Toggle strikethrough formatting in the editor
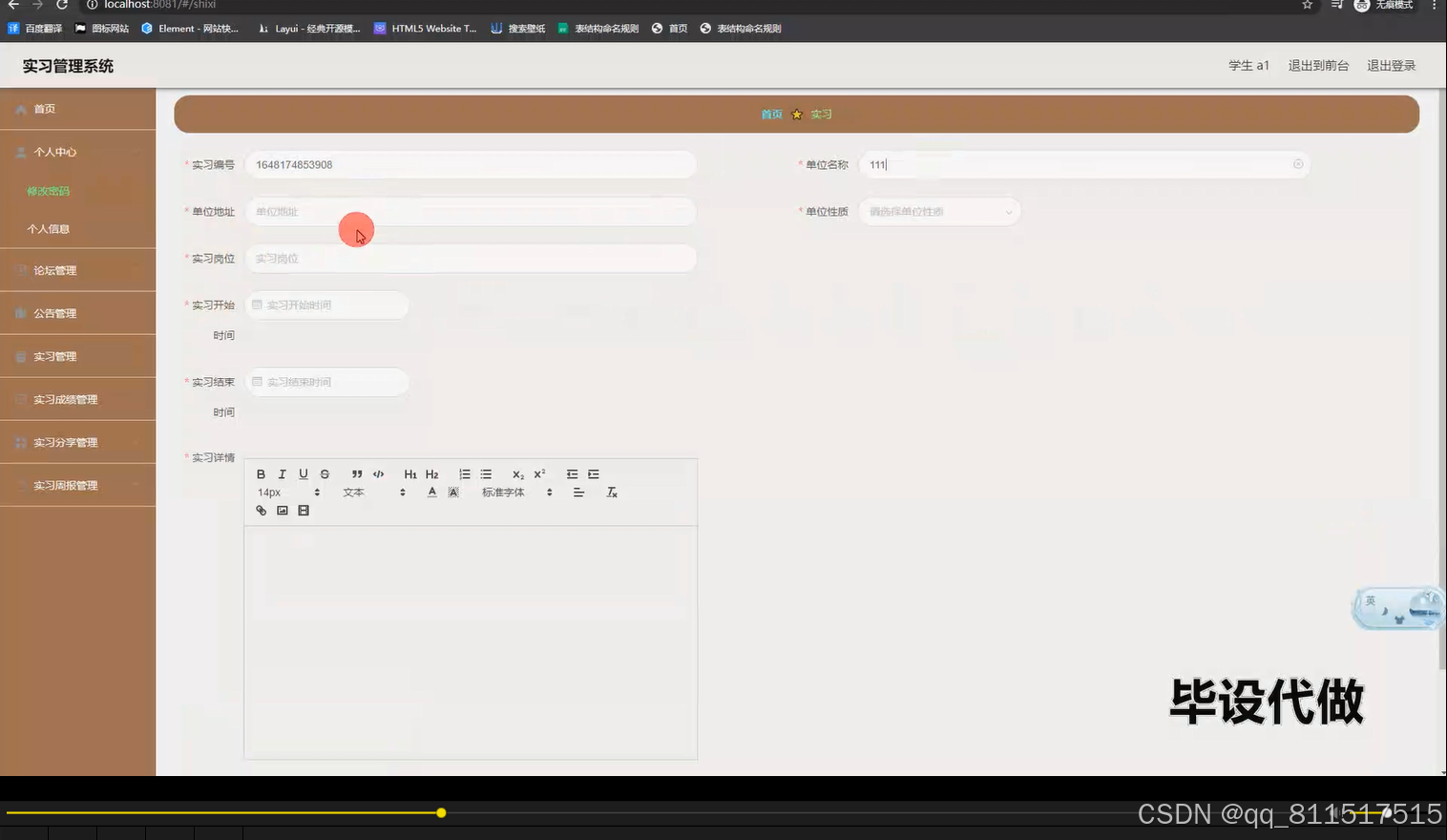This screenshot has height=840, width=1447. tap(325, 474)
